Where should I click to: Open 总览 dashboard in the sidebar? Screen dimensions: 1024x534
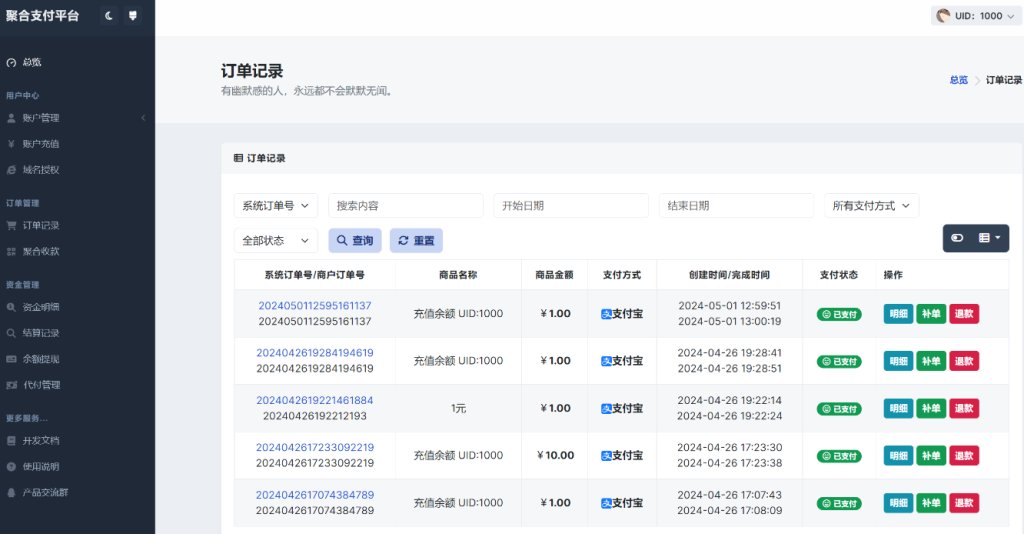[32, 62]
